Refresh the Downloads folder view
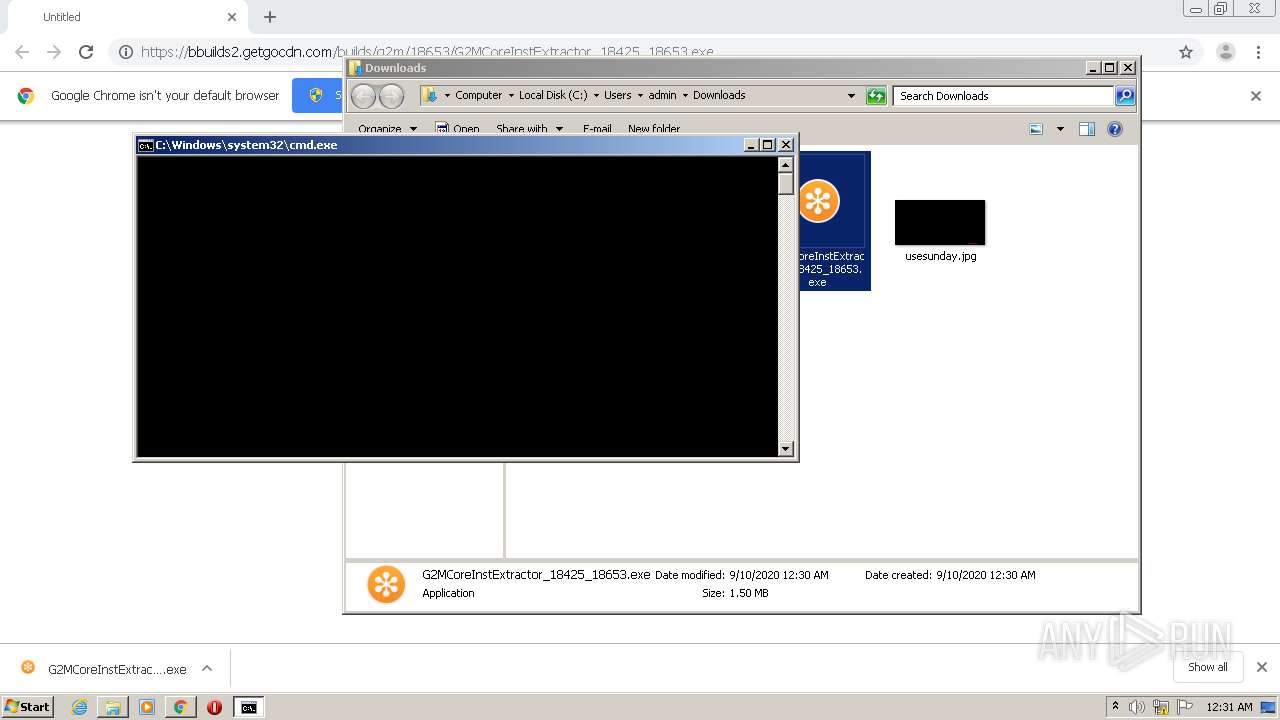 click(876, 96)
